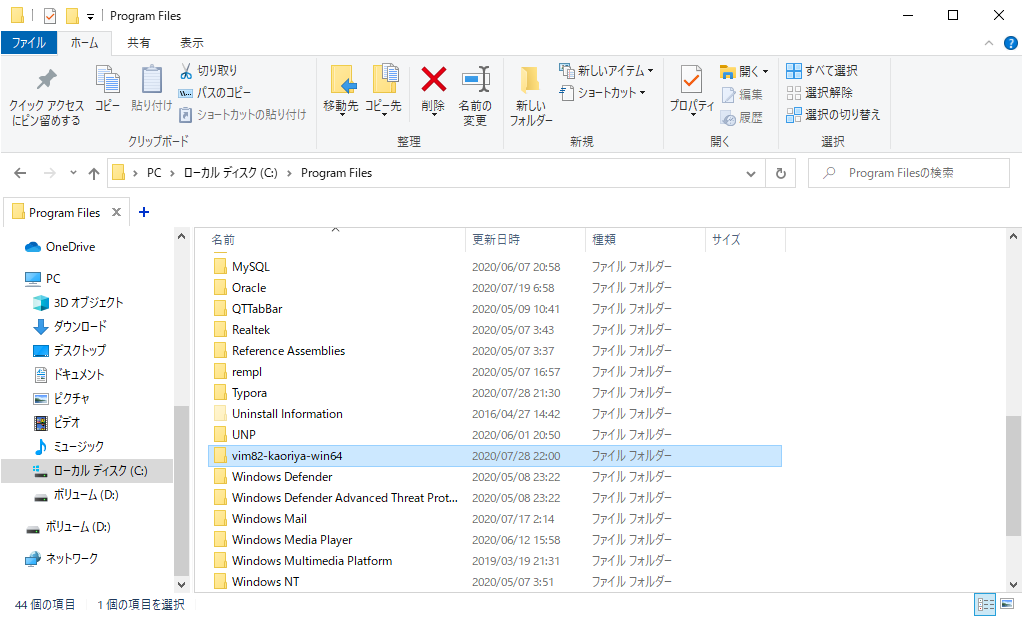1023x617 pixels.
Task: Click the Program Files search box
Action: pyautogui.click(x=908, y=173)
